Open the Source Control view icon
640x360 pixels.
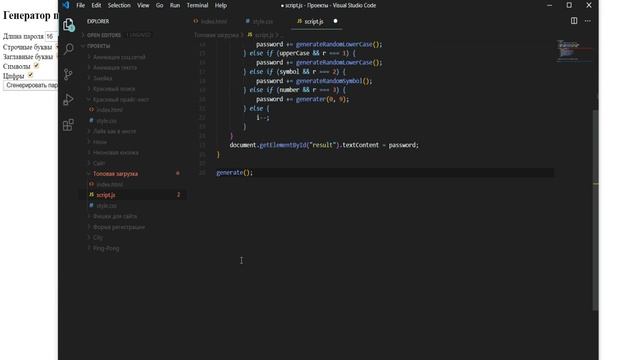click(x=69, y=74)
